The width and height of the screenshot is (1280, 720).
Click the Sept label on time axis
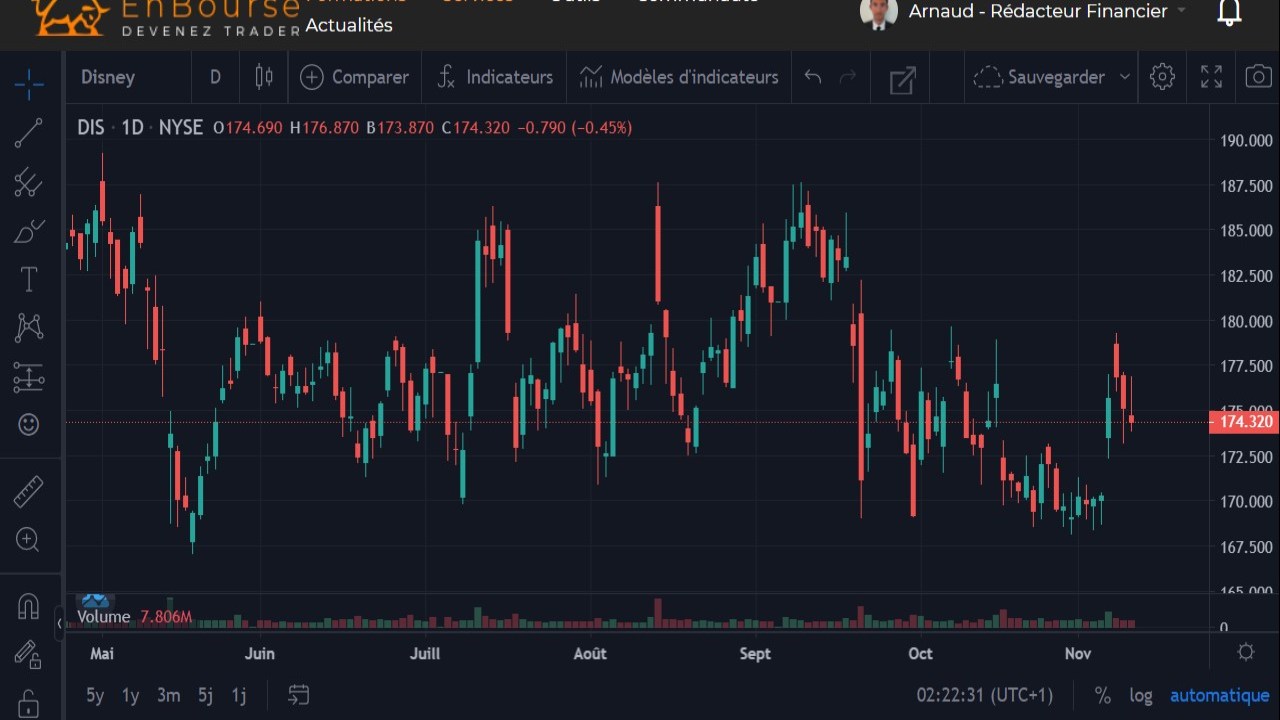tap(755, 653)
